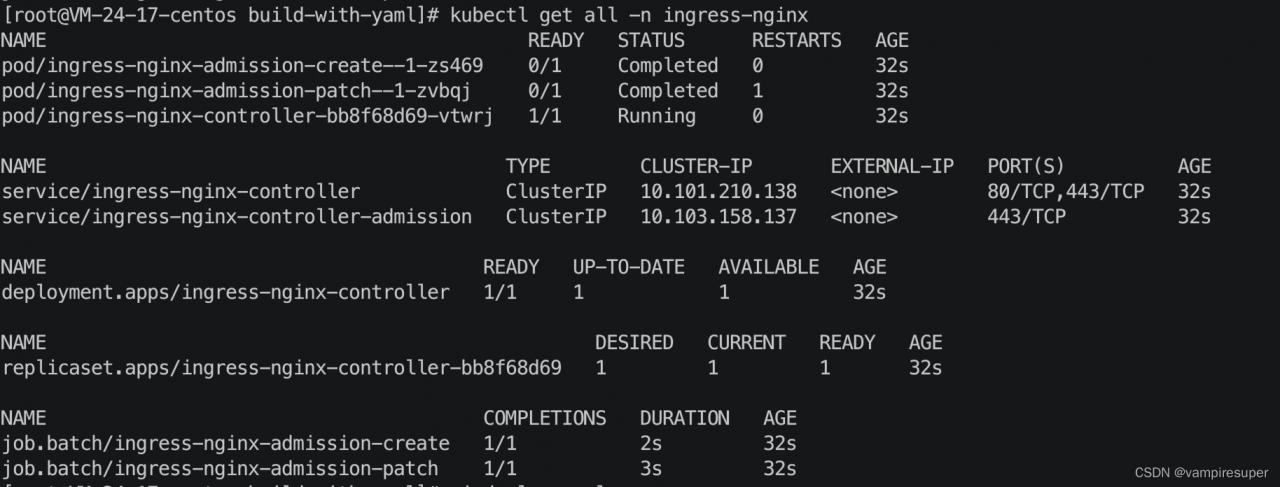Click the EXTERNAL-IP column header
Viewport: 1280px width, 487px height.
click(x=892, y=166)
